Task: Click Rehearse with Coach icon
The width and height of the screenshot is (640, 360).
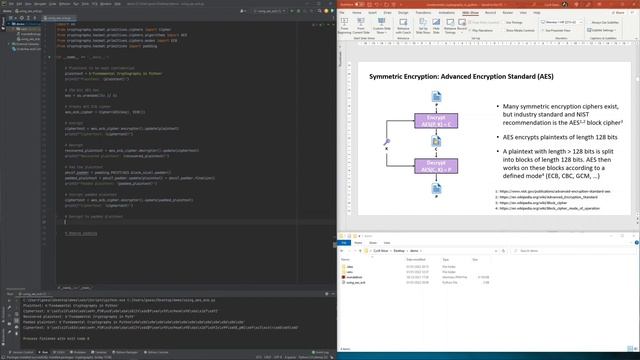Action: click(x=403, y=25)
